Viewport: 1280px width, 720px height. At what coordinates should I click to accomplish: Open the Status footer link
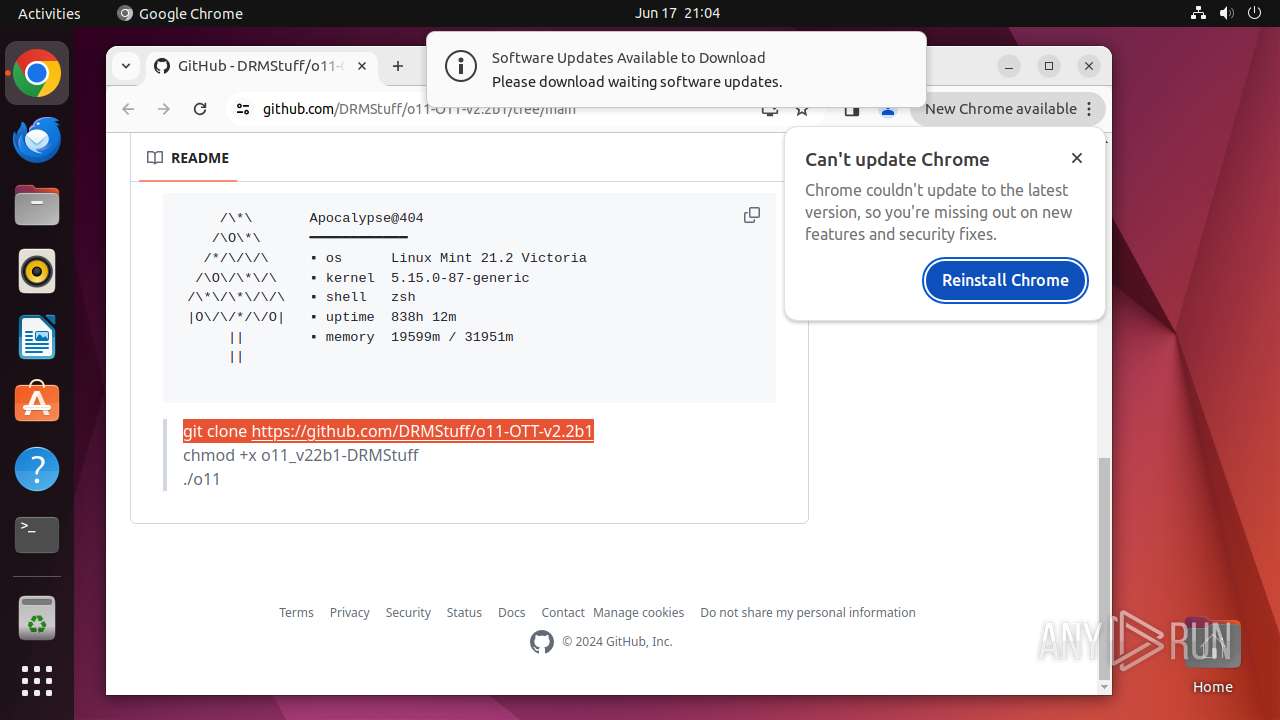(x=464, y=612)
